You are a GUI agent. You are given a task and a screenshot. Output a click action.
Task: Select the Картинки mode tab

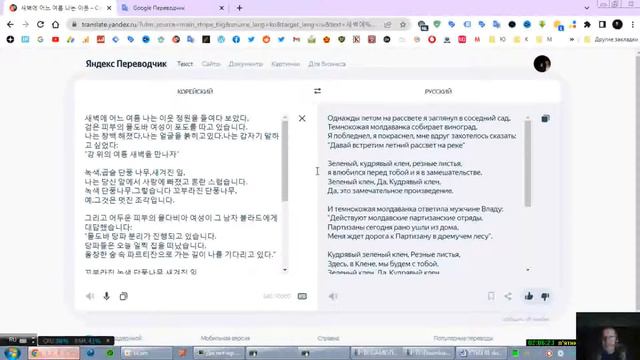tap(285, 64)
